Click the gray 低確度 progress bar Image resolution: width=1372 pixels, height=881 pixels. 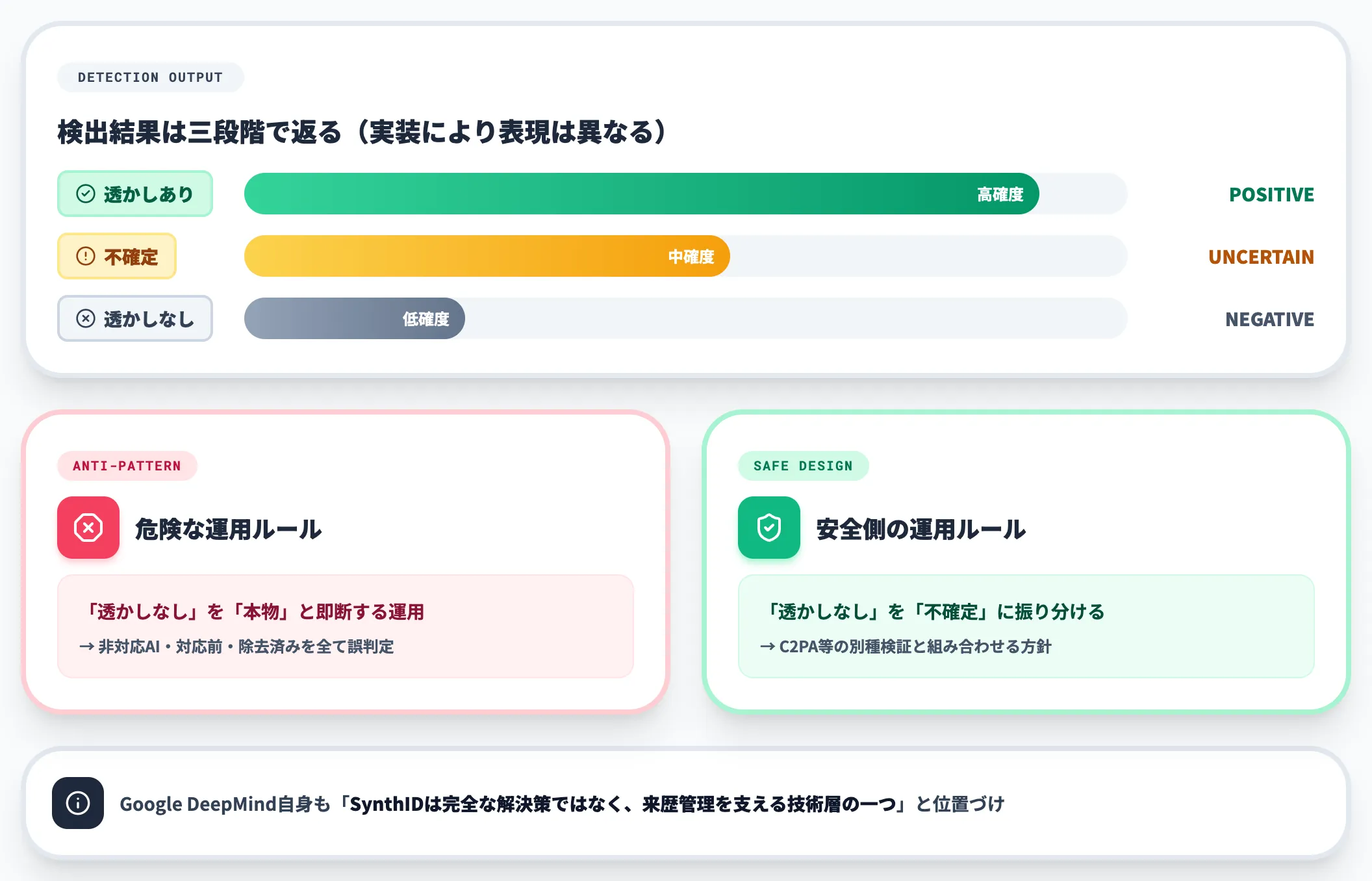[355, 318]
